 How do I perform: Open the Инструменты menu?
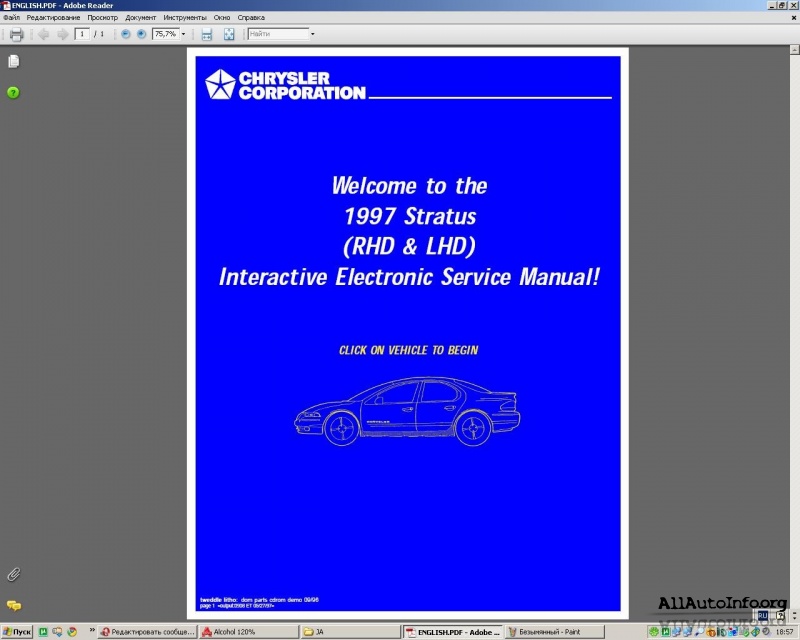185,17
